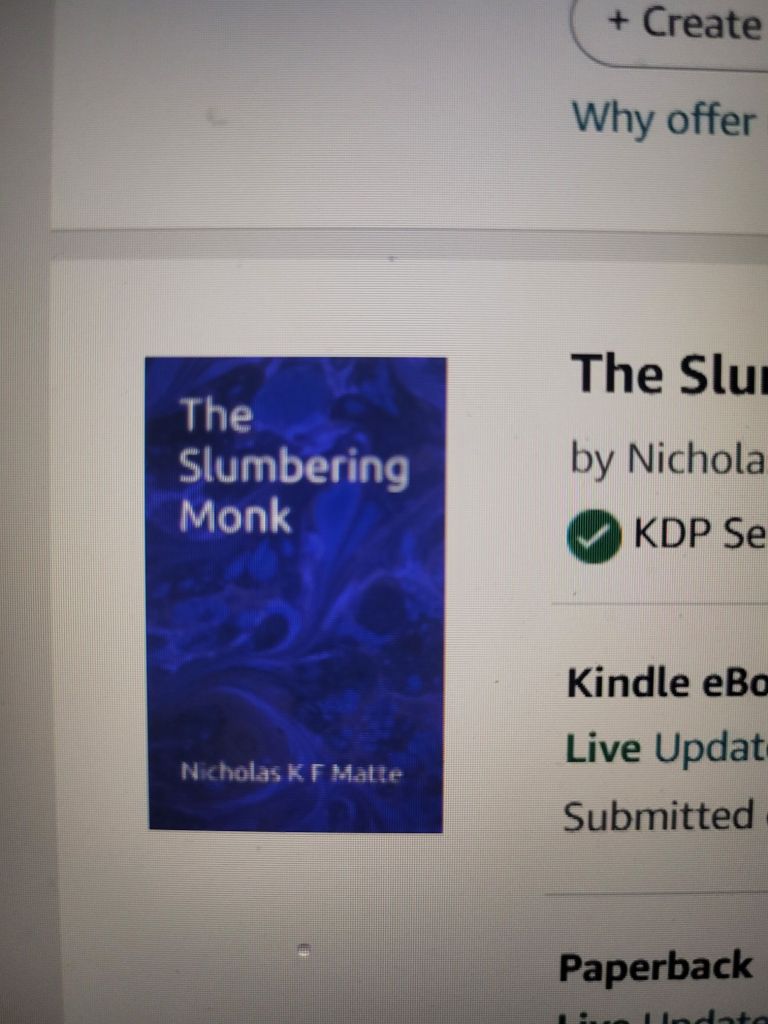Viewport: 768px width, 1024px height.
Task: Click the divider line above the Kindle eBook section
Action: [x=660, y=604]
